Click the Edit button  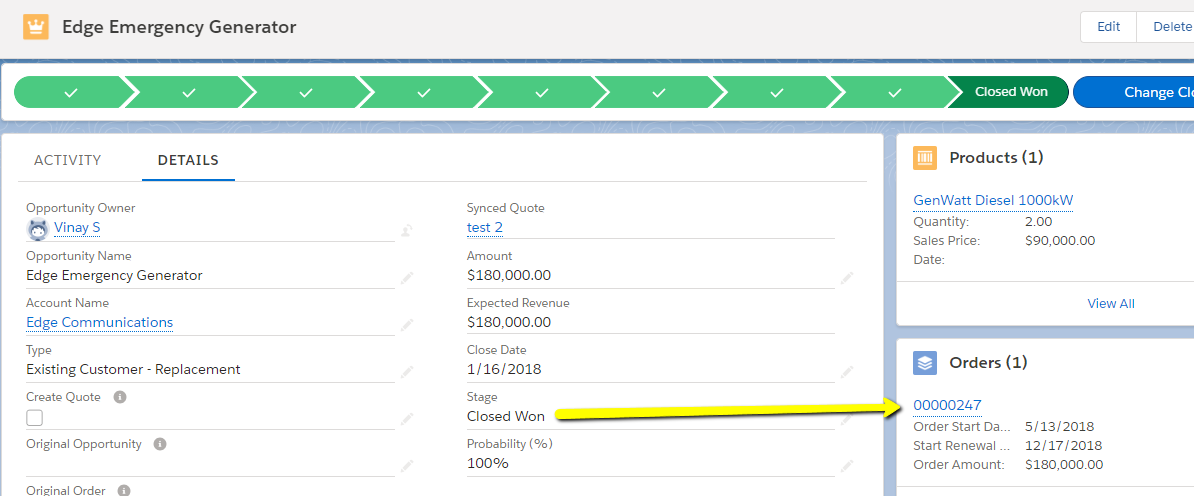coord(1108,27)
